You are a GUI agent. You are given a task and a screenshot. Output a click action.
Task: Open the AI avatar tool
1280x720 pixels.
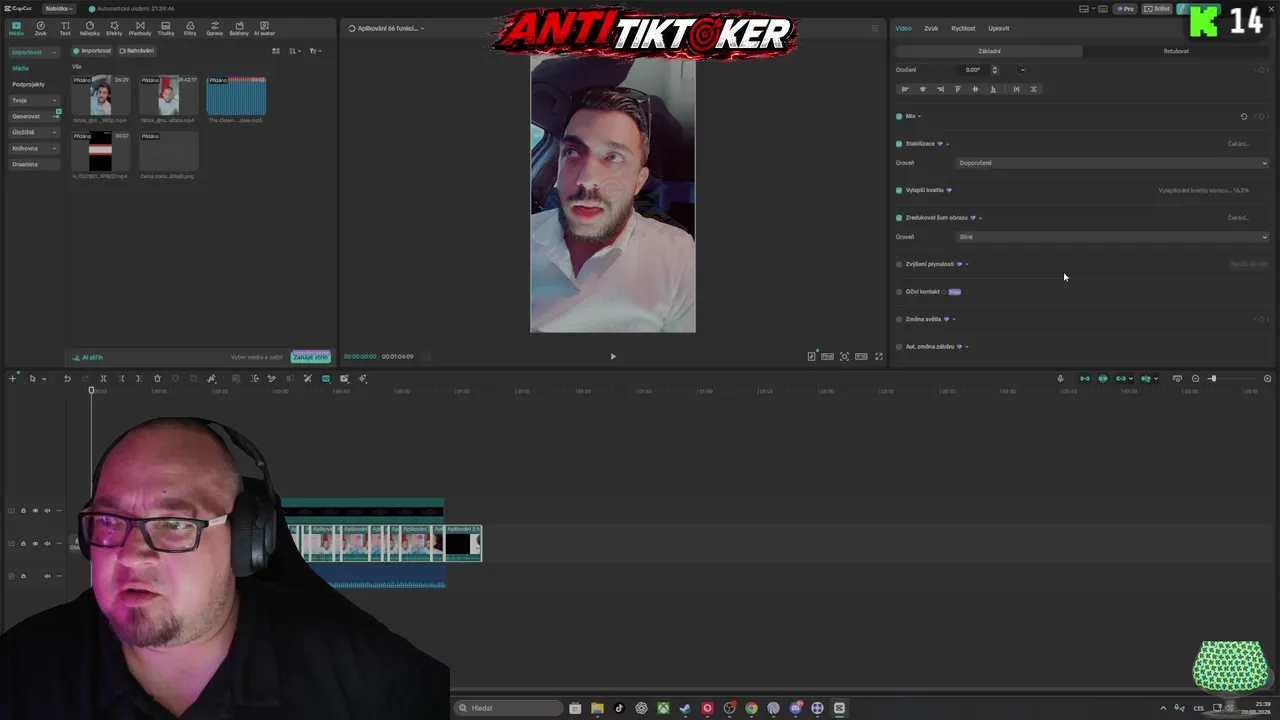pyautogui.click(x=264, y=28)
